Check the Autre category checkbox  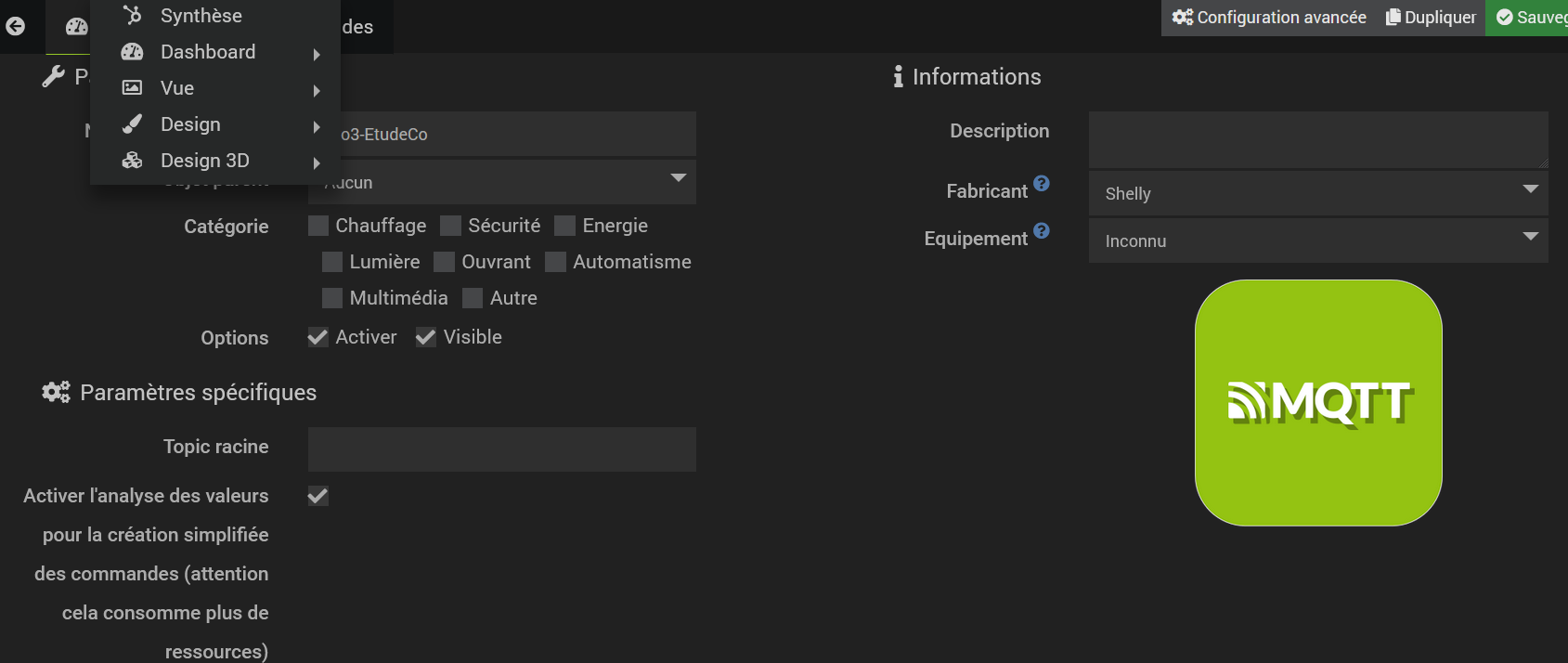(473, 298)
